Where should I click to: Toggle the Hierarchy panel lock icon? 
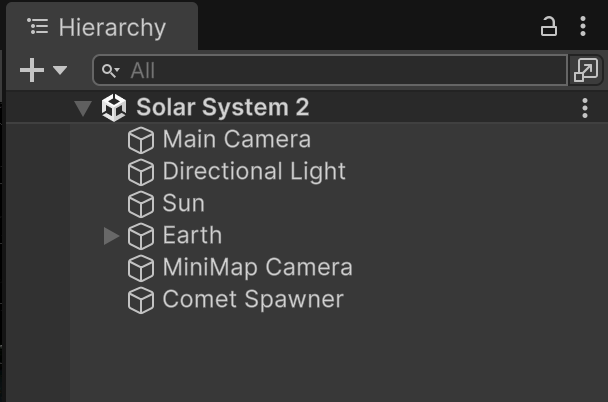tap(549, 26)
